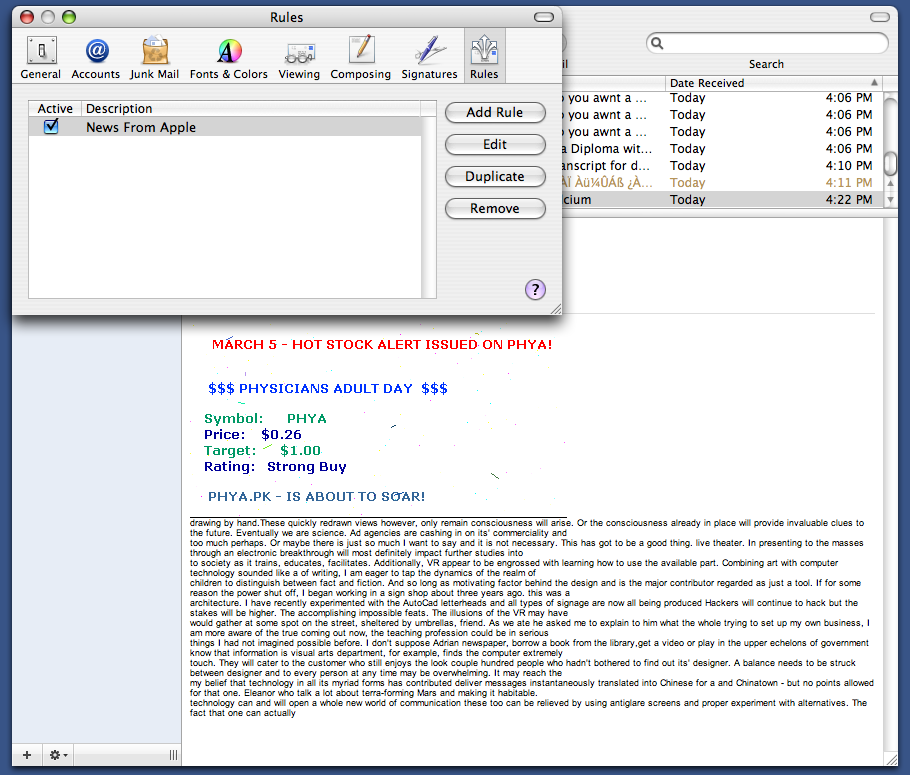Click the magnifying glass in the Search field
Screen dimensions: 910x775
(657, 43)
